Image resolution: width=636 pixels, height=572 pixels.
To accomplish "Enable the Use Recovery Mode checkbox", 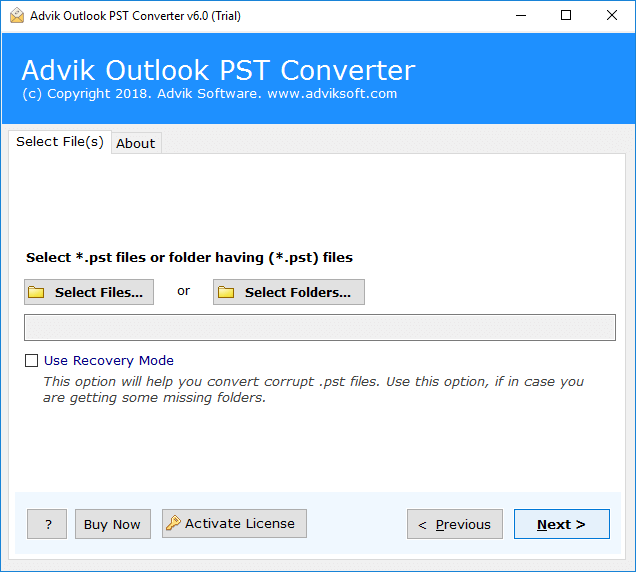I will tap(32, 360).
